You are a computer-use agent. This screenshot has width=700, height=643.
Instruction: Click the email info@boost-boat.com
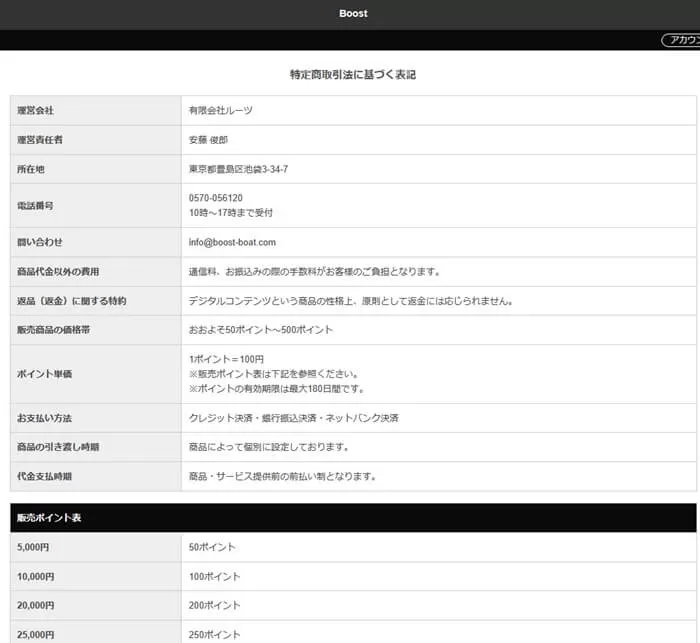(x=232, y=242)
